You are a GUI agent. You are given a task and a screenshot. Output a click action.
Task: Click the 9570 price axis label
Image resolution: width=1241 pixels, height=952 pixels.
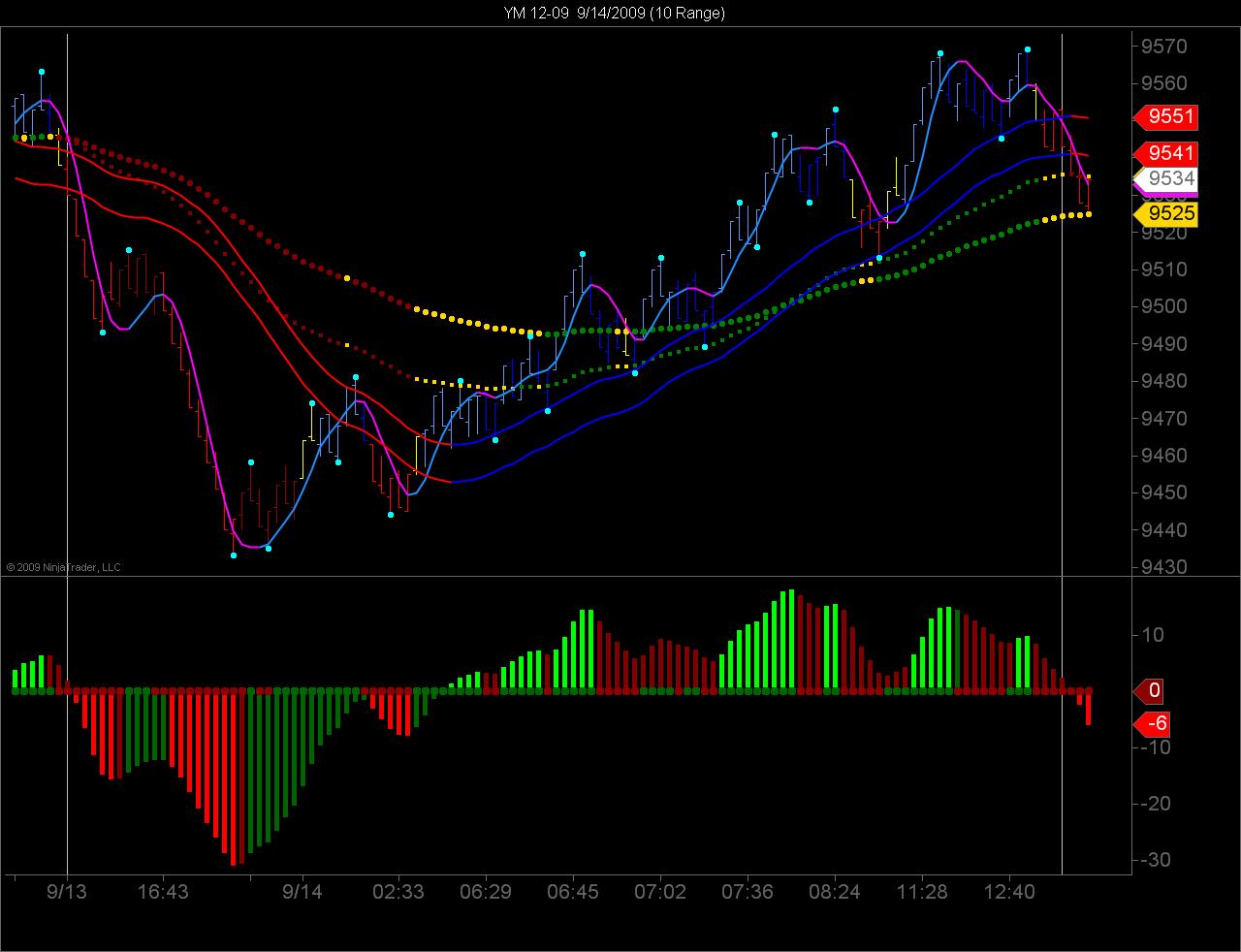click(x=1164, y=47)
